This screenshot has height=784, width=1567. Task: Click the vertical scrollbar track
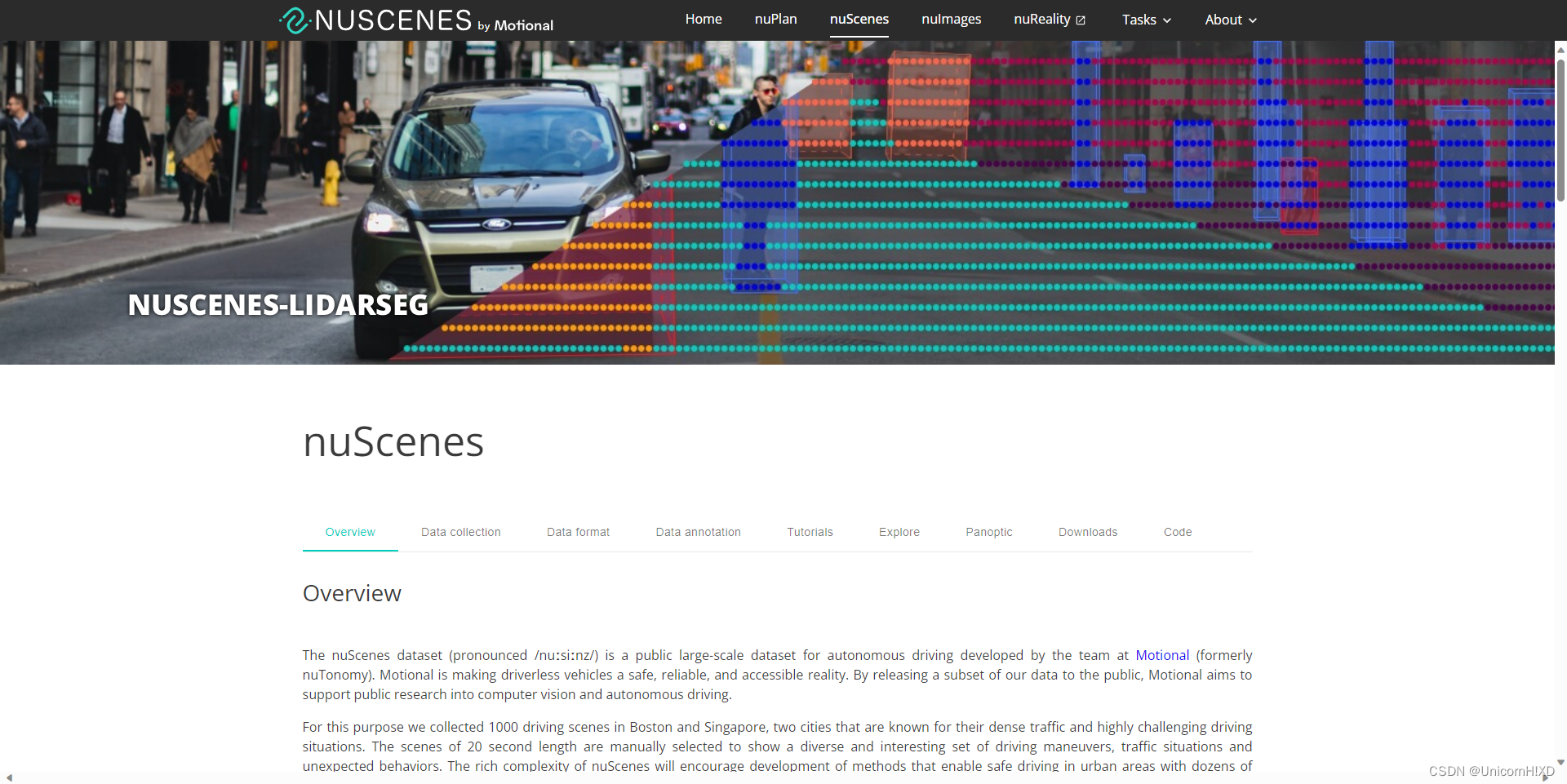click(1560, 408)
